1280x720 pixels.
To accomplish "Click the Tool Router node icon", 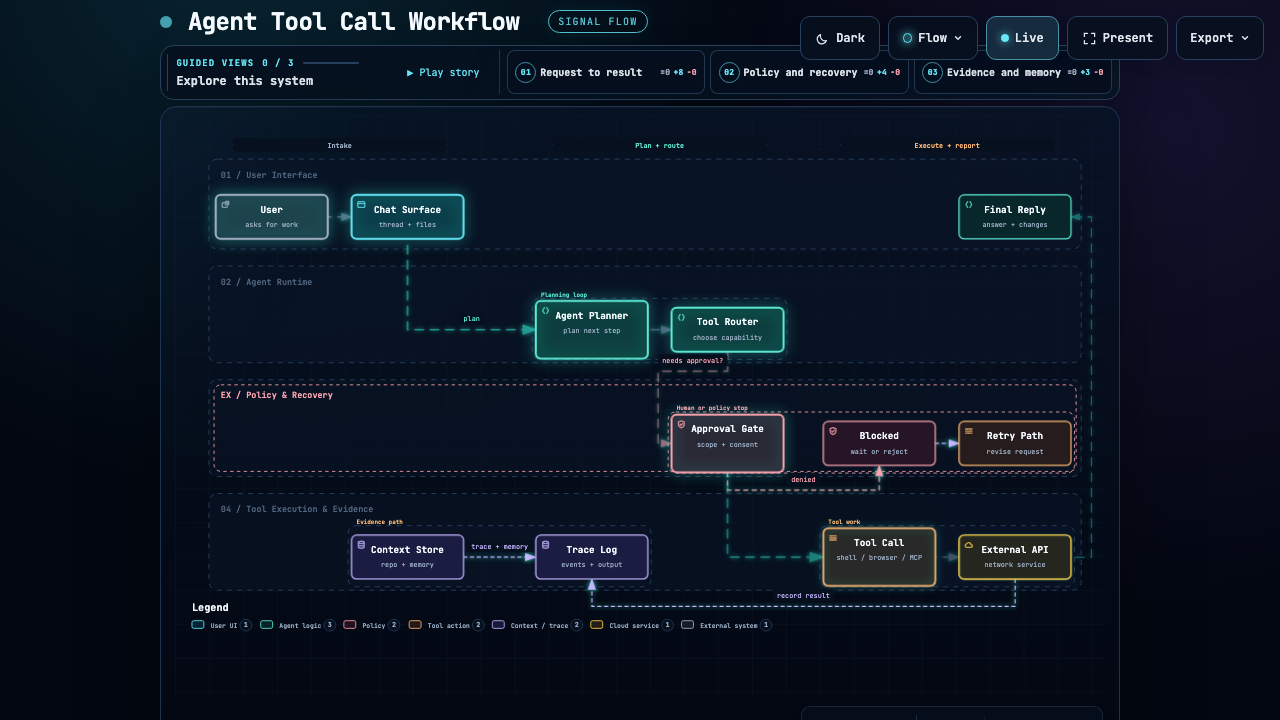I will tap(681, 317).
